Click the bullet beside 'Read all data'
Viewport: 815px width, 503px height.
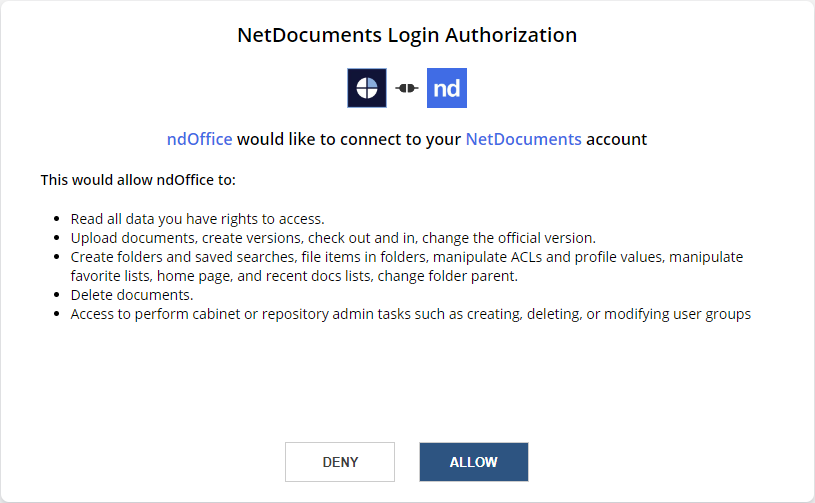tap(57, 219)
